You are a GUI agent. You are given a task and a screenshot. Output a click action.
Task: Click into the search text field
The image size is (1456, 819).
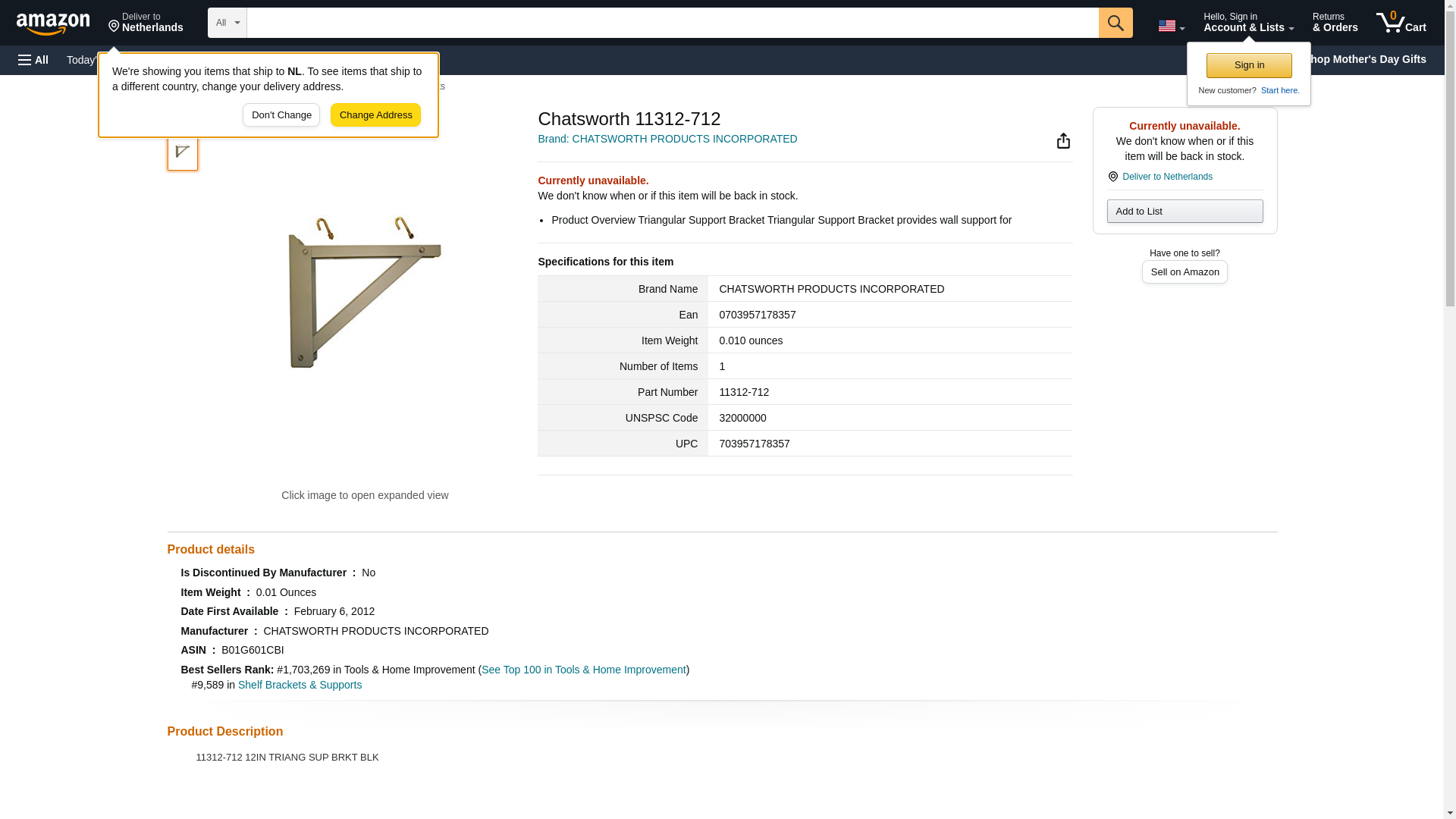click(672, 23)
